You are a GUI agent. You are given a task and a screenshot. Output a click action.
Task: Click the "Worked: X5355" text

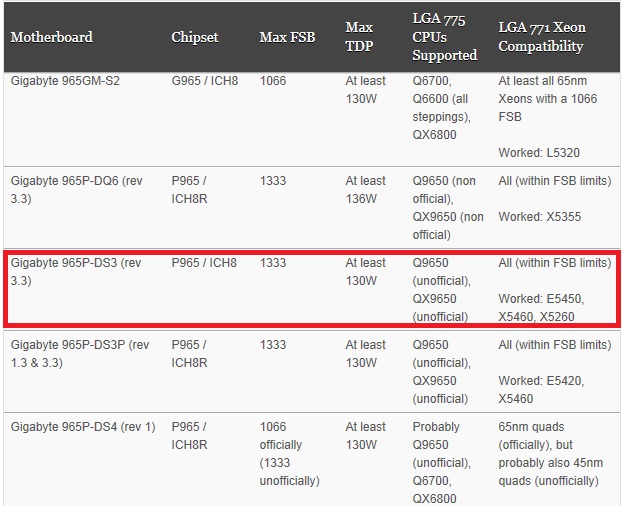(539, 217)
